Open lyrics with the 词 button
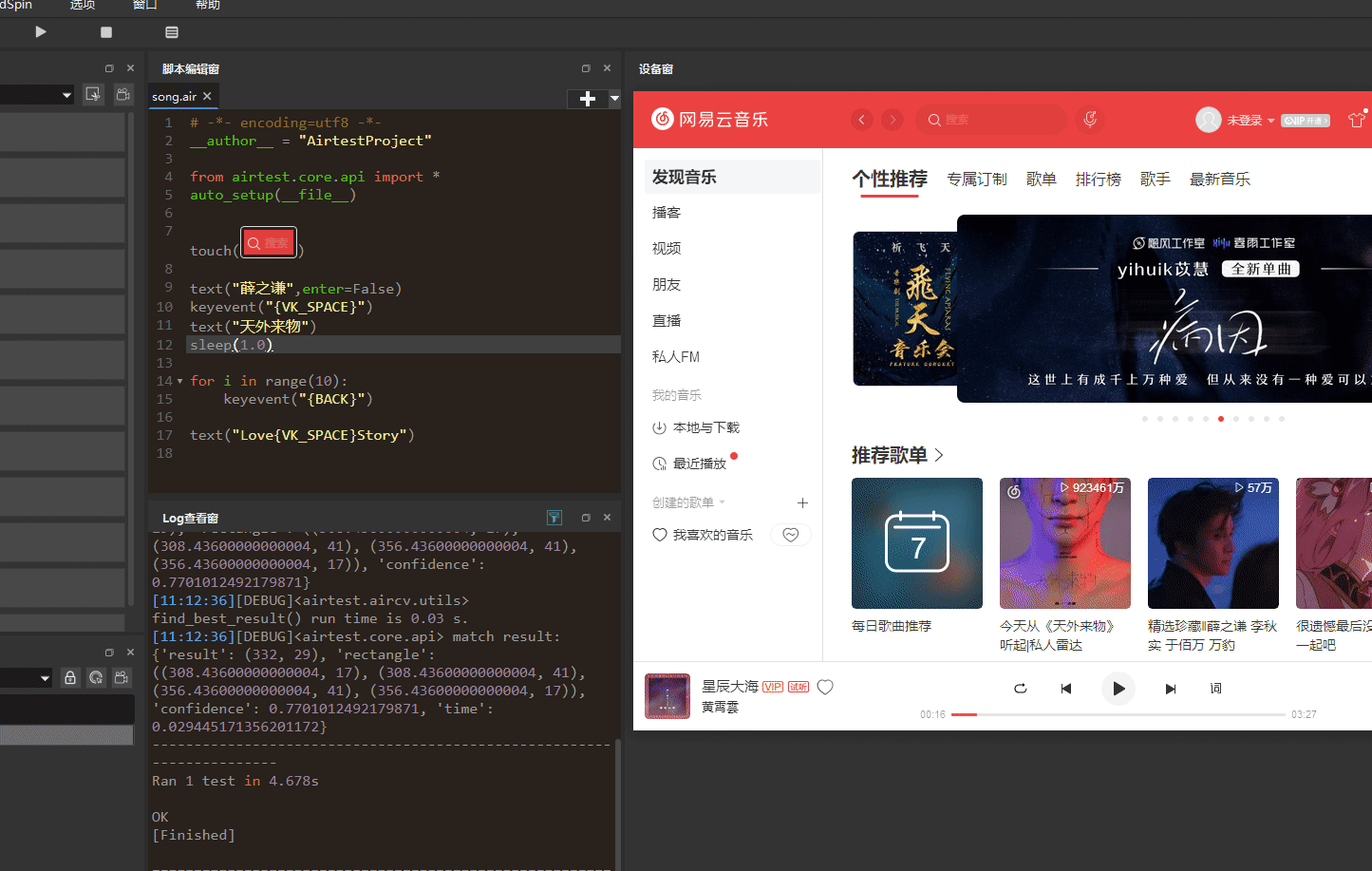The height and width of the screenshot is (871, 1372). coord(1215,689)
